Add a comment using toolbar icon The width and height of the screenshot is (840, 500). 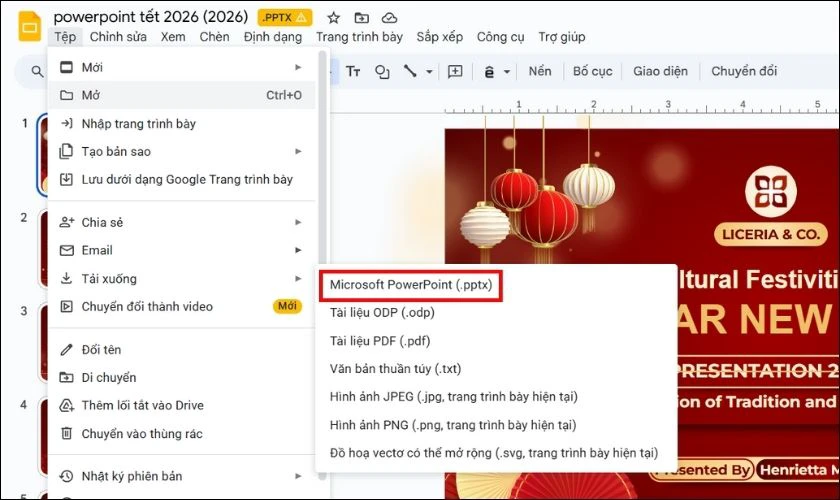pyautogui.click(x=455, y=71)
